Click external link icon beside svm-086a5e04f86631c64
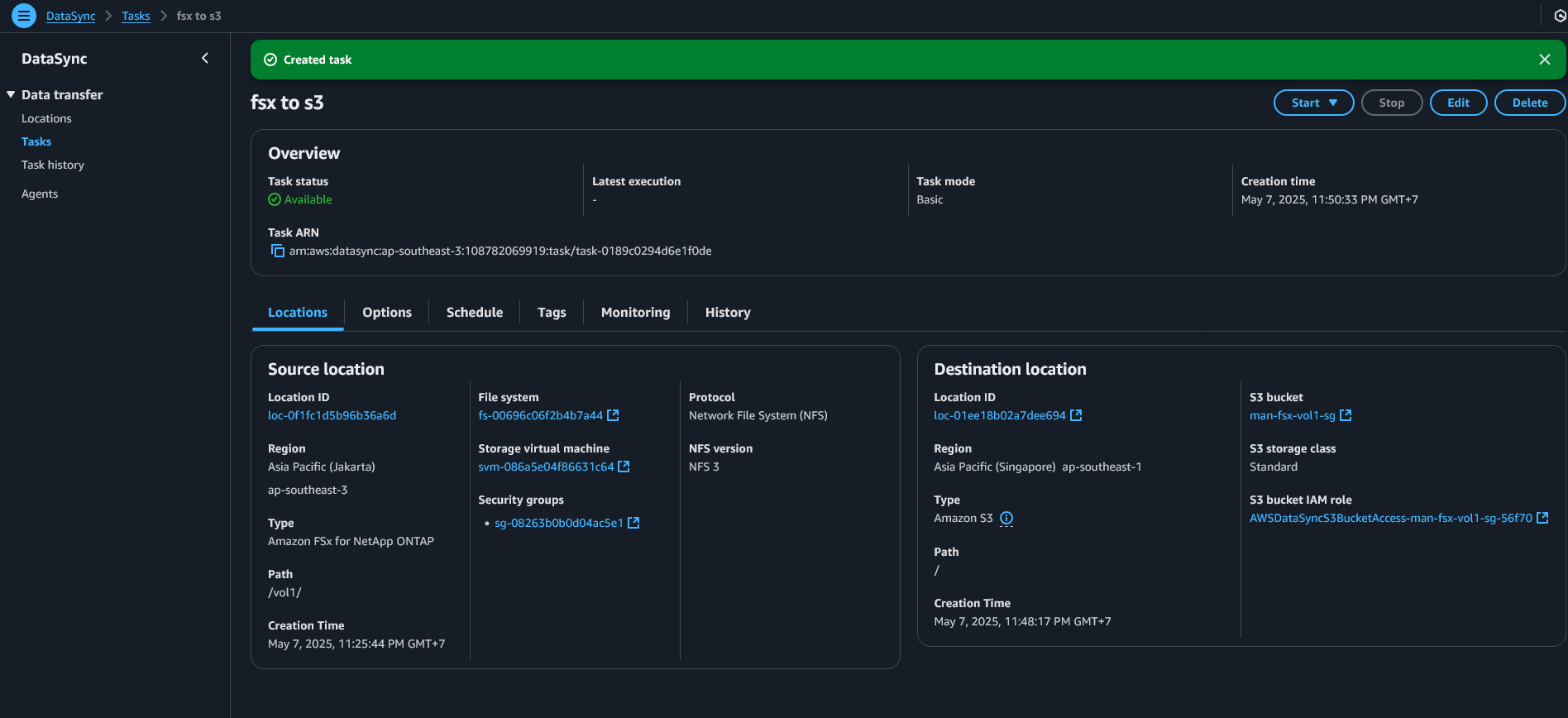Screen dimensions: 1568x718 [624, 467]
